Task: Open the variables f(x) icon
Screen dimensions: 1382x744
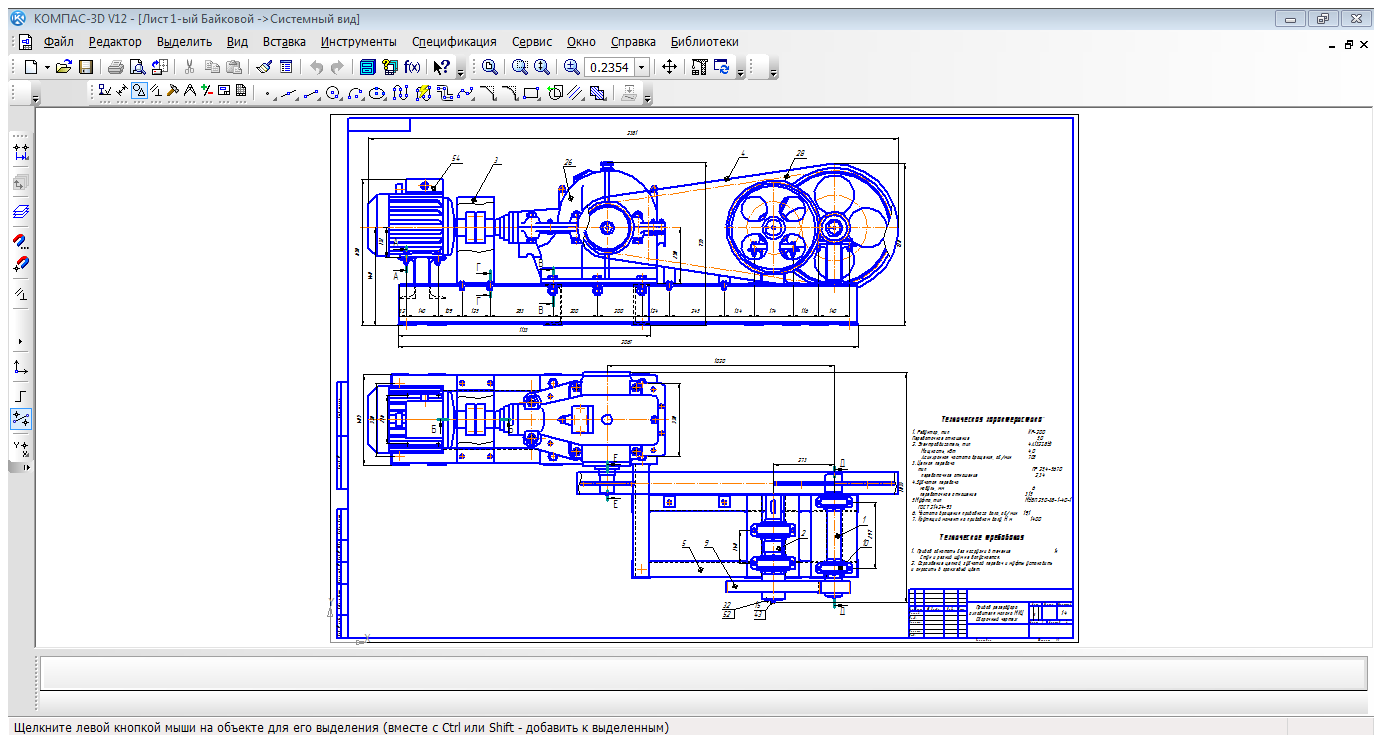Action: click(412, 67)
